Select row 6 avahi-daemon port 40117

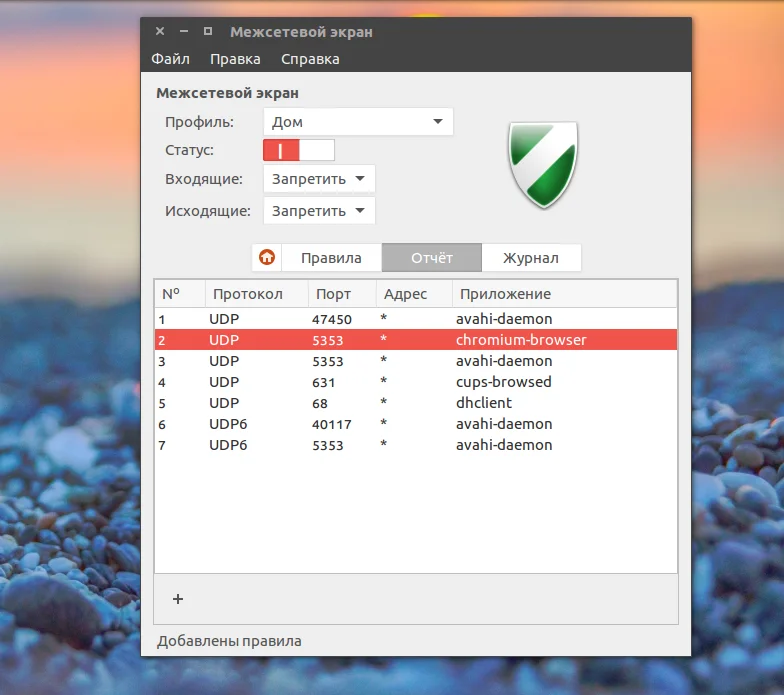click(x=416, y=424)
